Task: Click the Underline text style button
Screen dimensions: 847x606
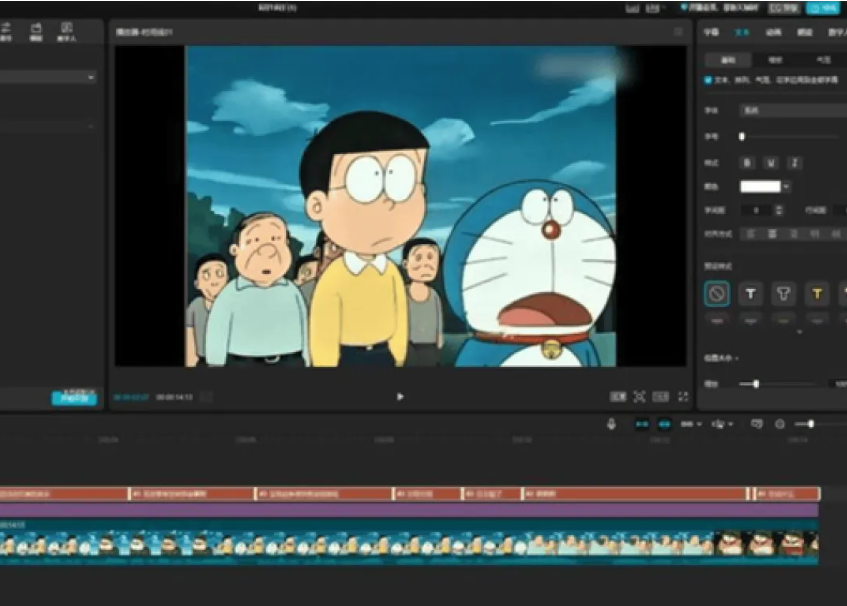Action: pos(771,162)
